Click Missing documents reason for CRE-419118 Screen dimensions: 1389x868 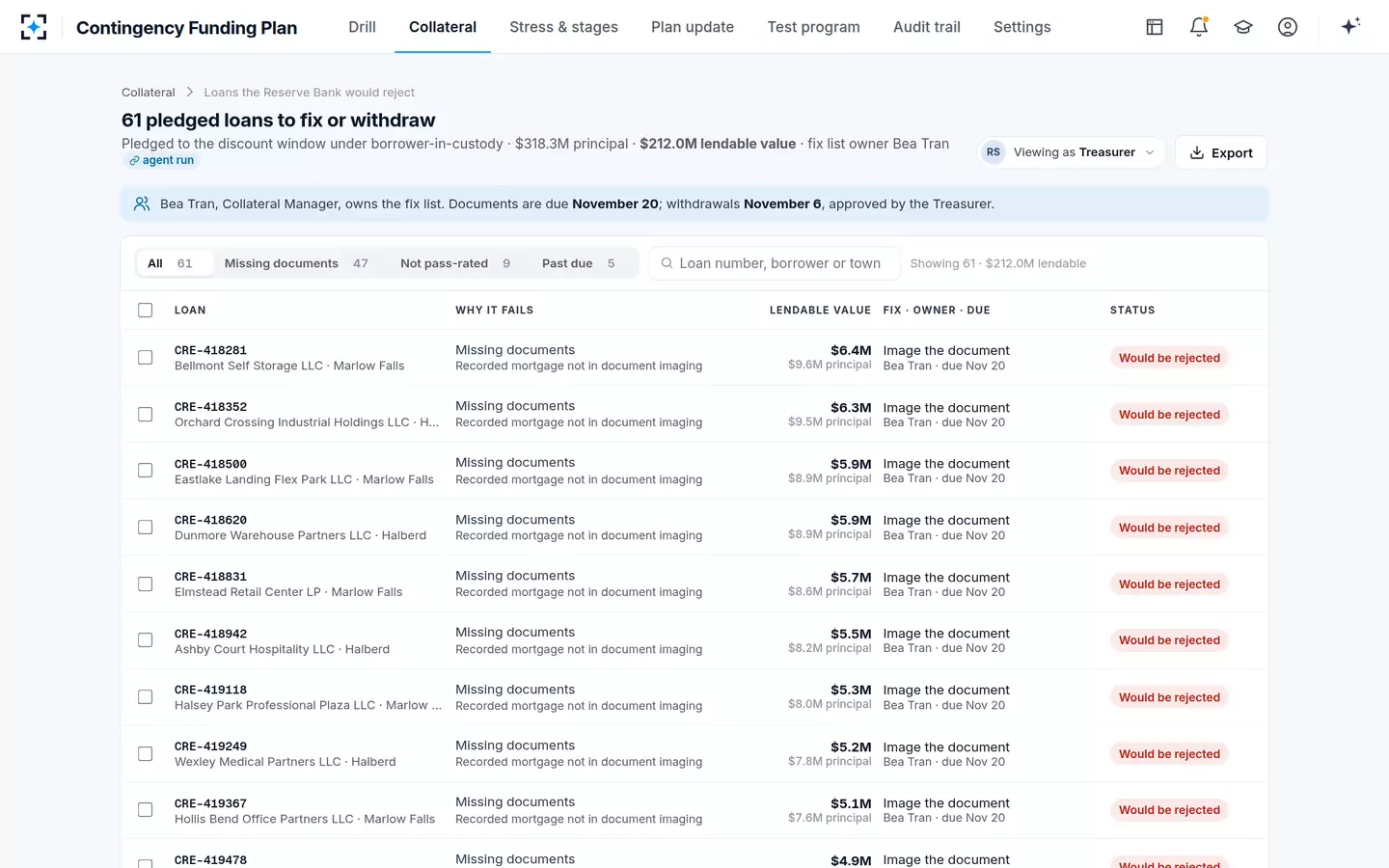click(515, 690)
